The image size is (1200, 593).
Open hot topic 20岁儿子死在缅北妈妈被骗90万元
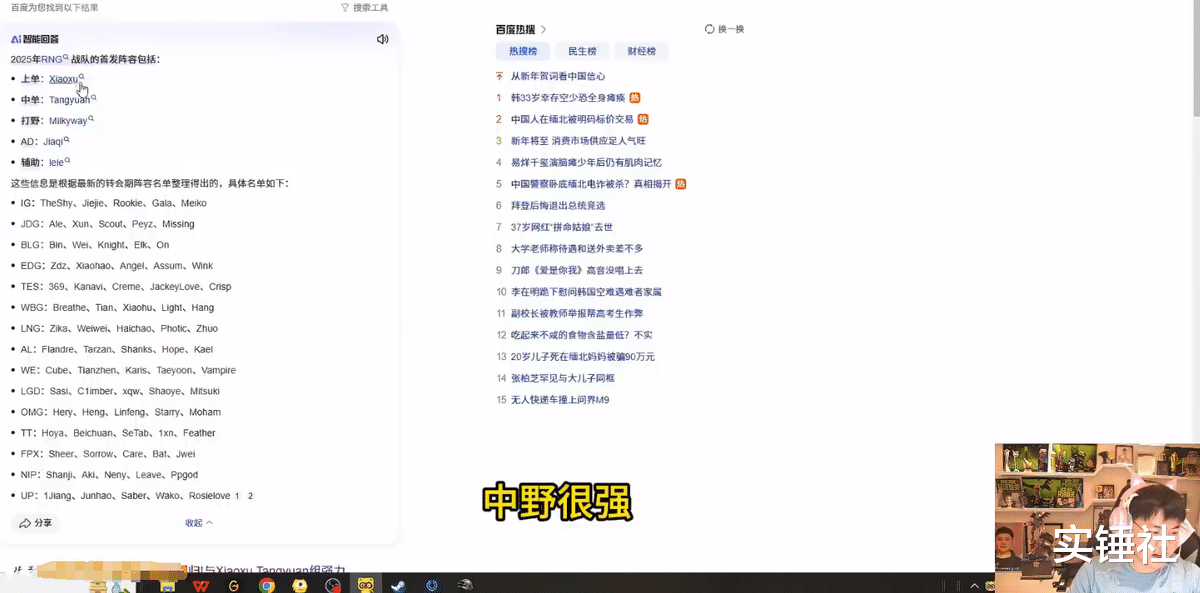pos(583,357)
